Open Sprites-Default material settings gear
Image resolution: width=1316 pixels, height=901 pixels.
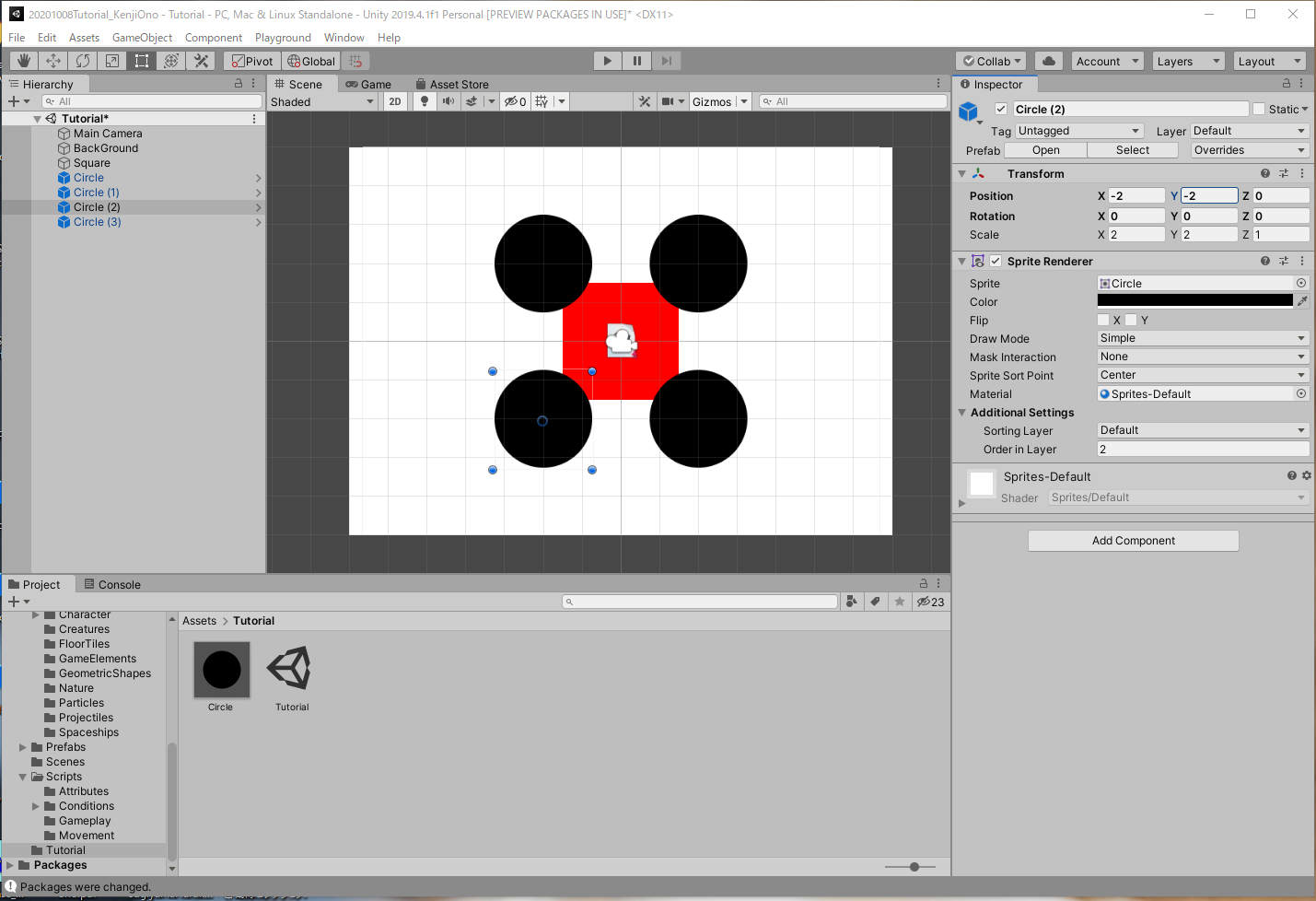(x=1307, y=475)
